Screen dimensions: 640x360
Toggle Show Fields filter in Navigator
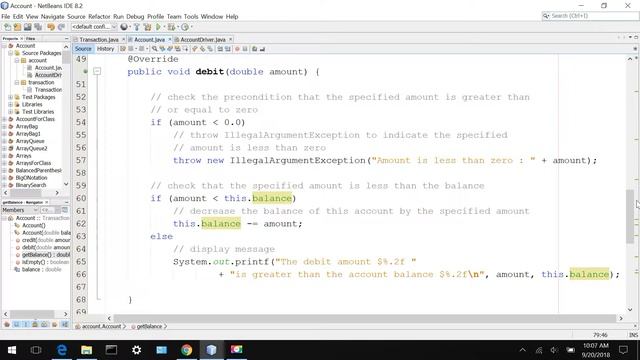16,324
